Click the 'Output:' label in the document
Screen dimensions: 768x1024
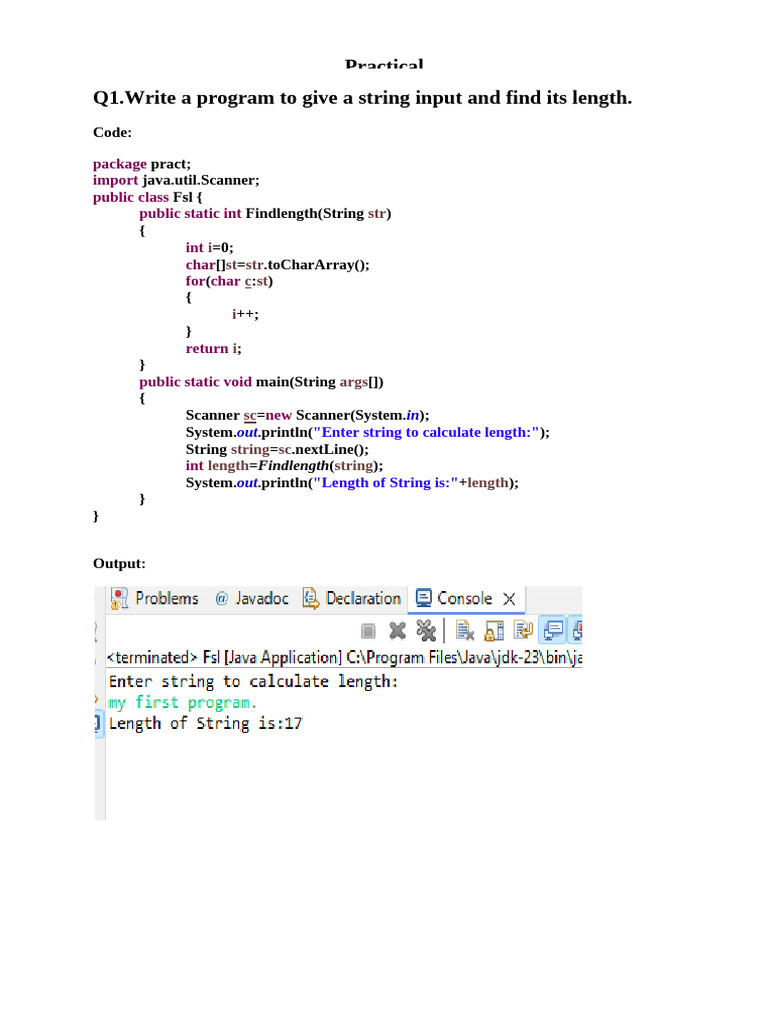119,564
